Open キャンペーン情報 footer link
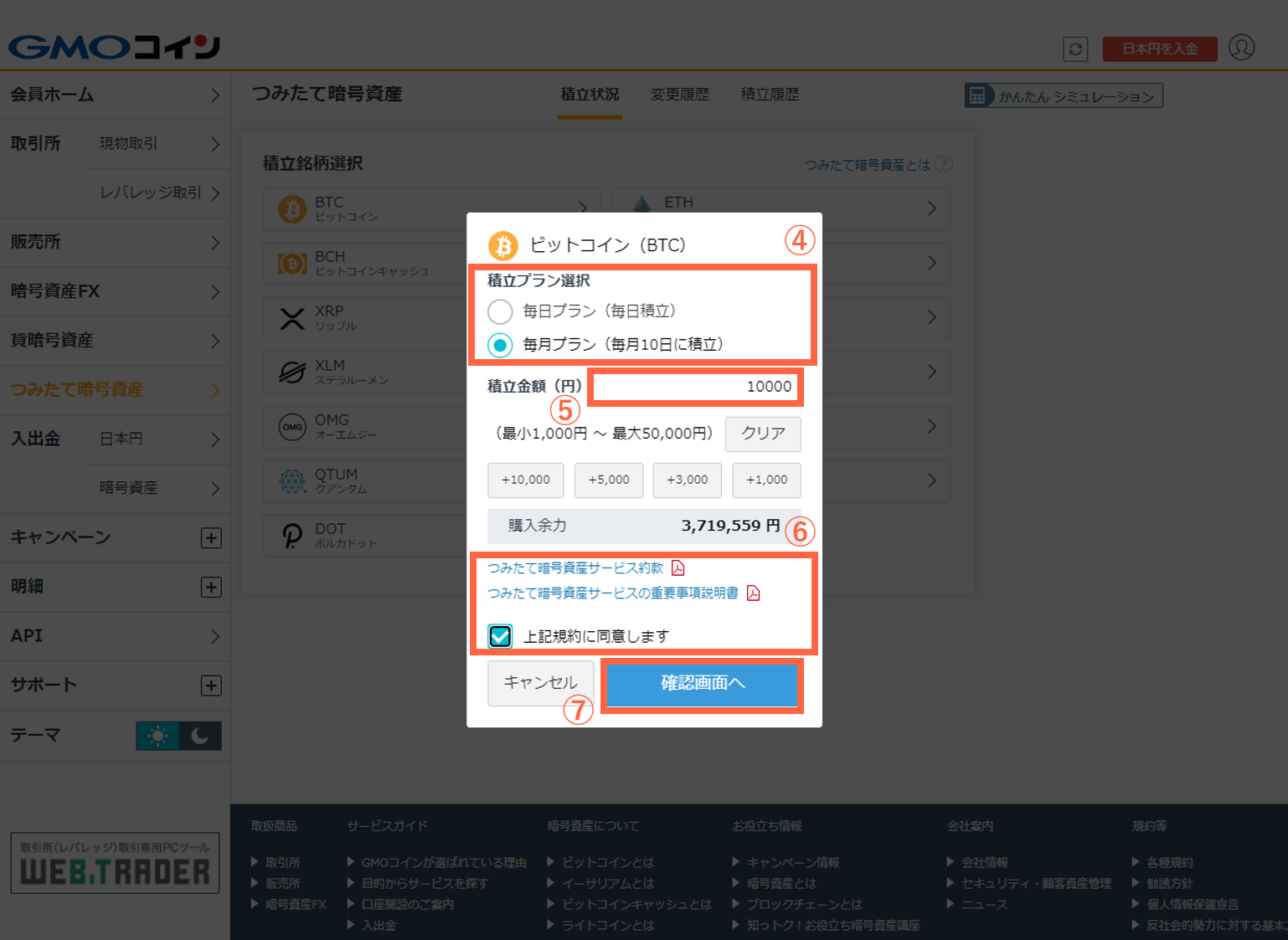Screen dimensions: 1288x940 click(793, 863)
